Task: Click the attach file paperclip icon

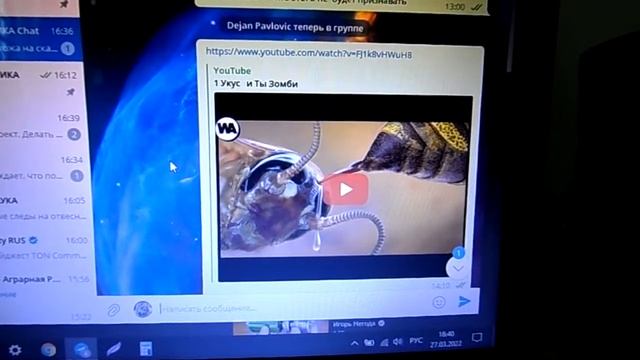Action: click(113, 311)
